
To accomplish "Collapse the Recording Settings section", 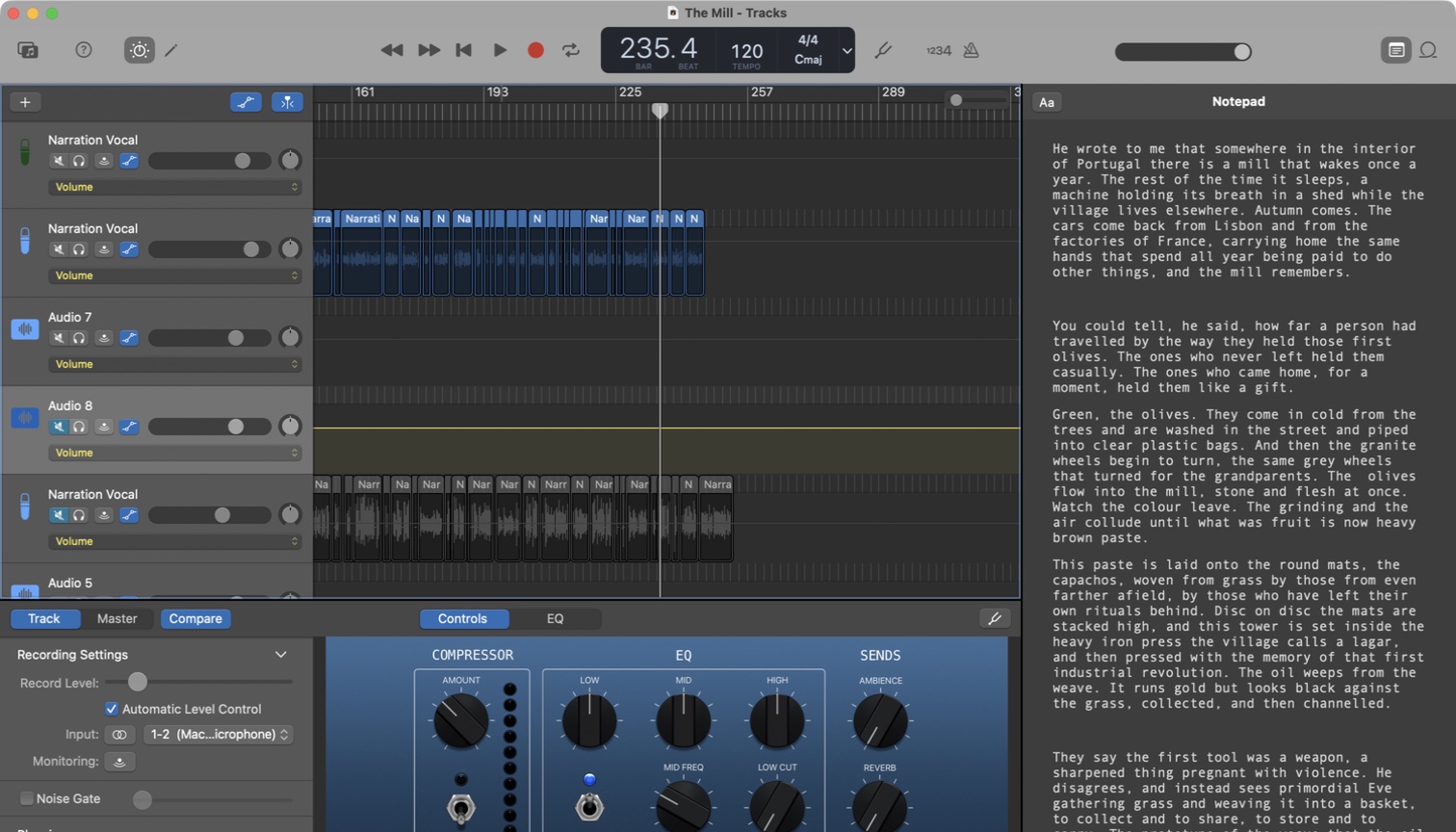I will [280, 655].
